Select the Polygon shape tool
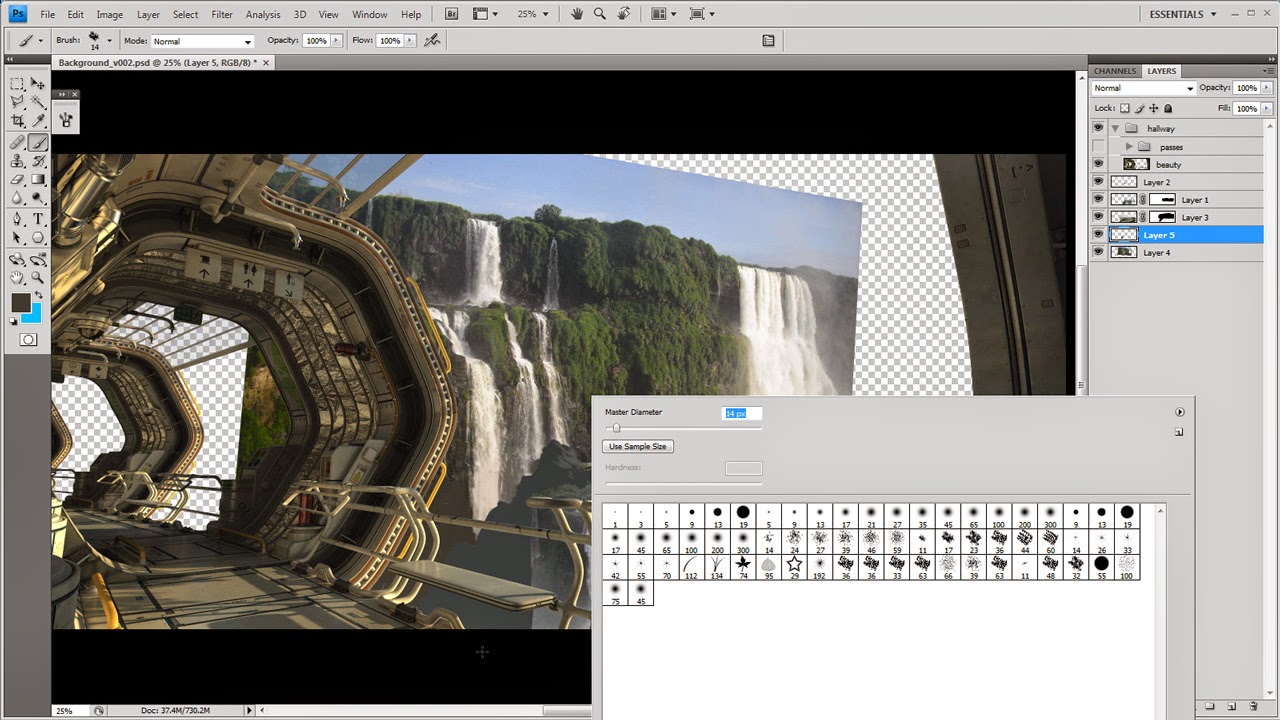Viewport: 1280px width, 720px height. 38,238
